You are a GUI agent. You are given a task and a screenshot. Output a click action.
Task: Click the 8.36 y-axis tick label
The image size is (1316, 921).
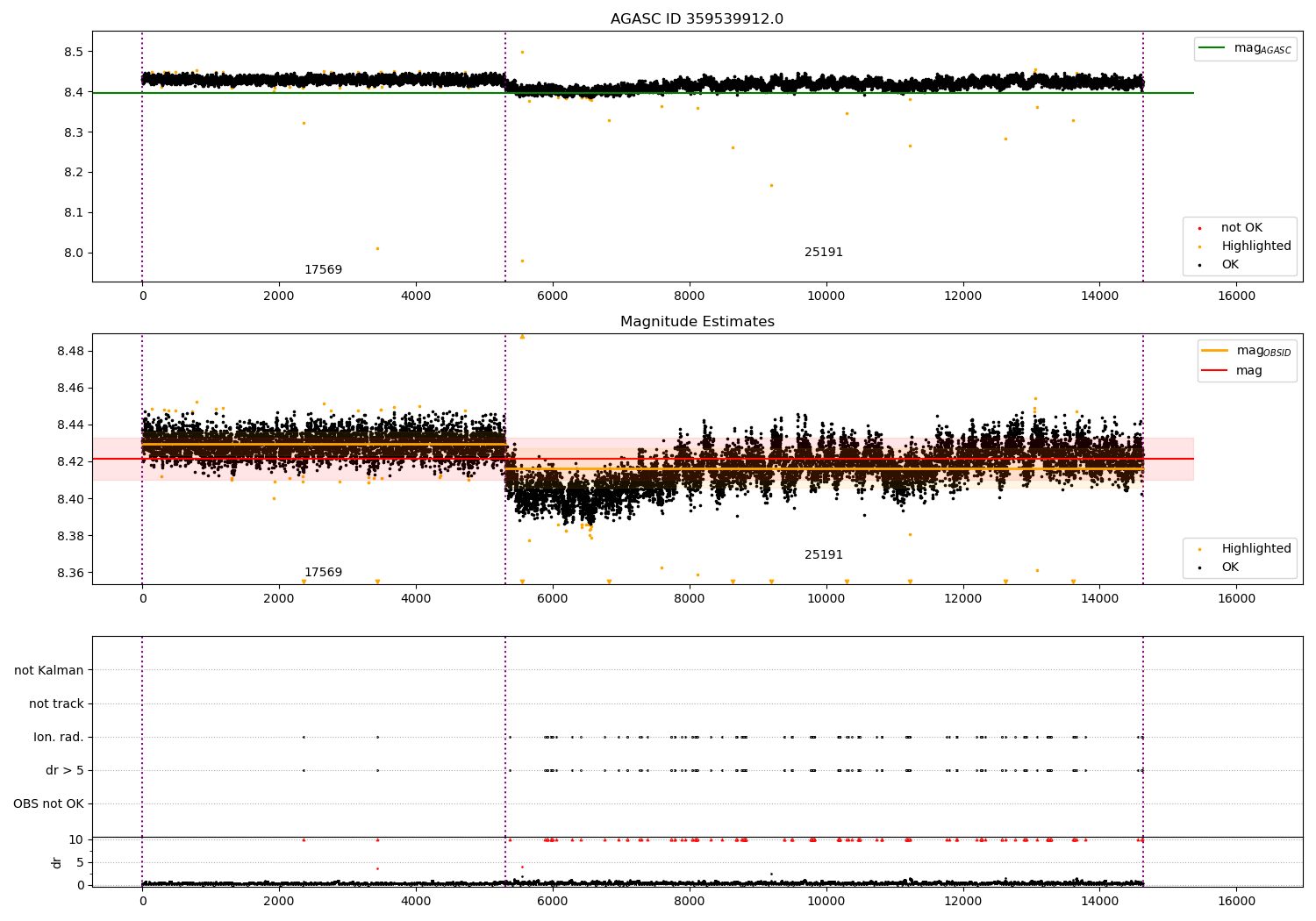click(70, 573)
